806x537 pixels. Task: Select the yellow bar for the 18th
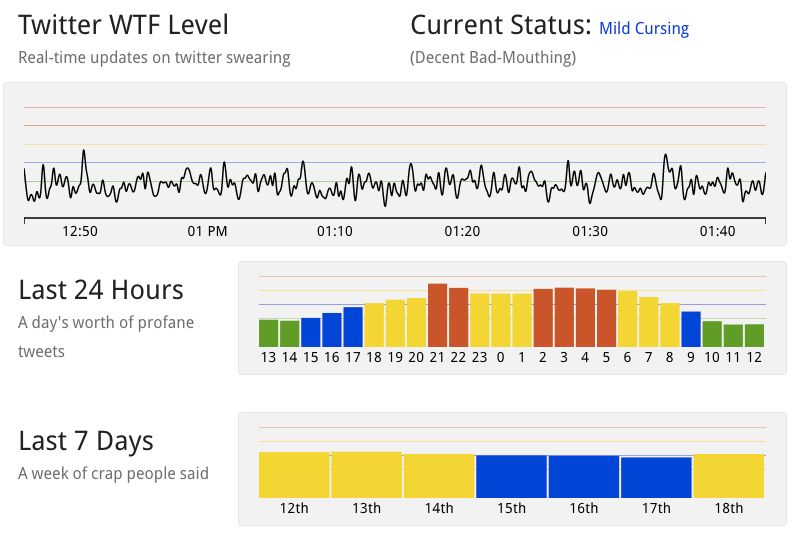click(728, 476)
